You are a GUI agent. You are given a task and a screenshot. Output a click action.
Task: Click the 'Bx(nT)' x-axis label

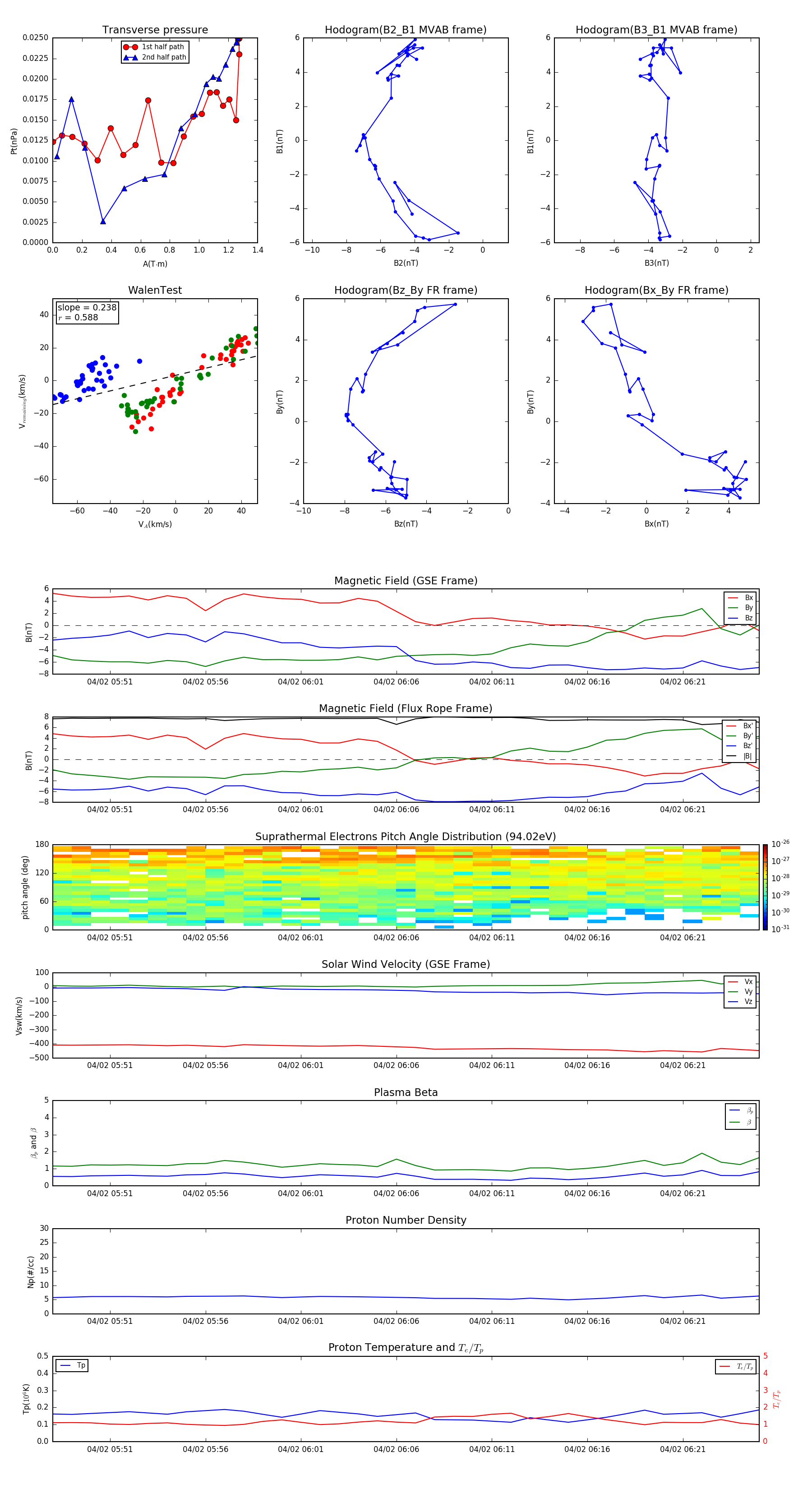[656, 524]
